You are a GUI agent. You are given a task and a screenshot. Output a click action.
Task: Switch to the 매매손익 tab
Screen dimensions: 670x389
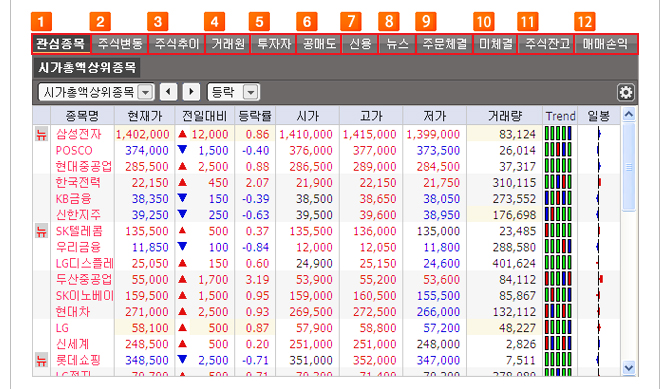pyautogui.click(x=605, y=44)
